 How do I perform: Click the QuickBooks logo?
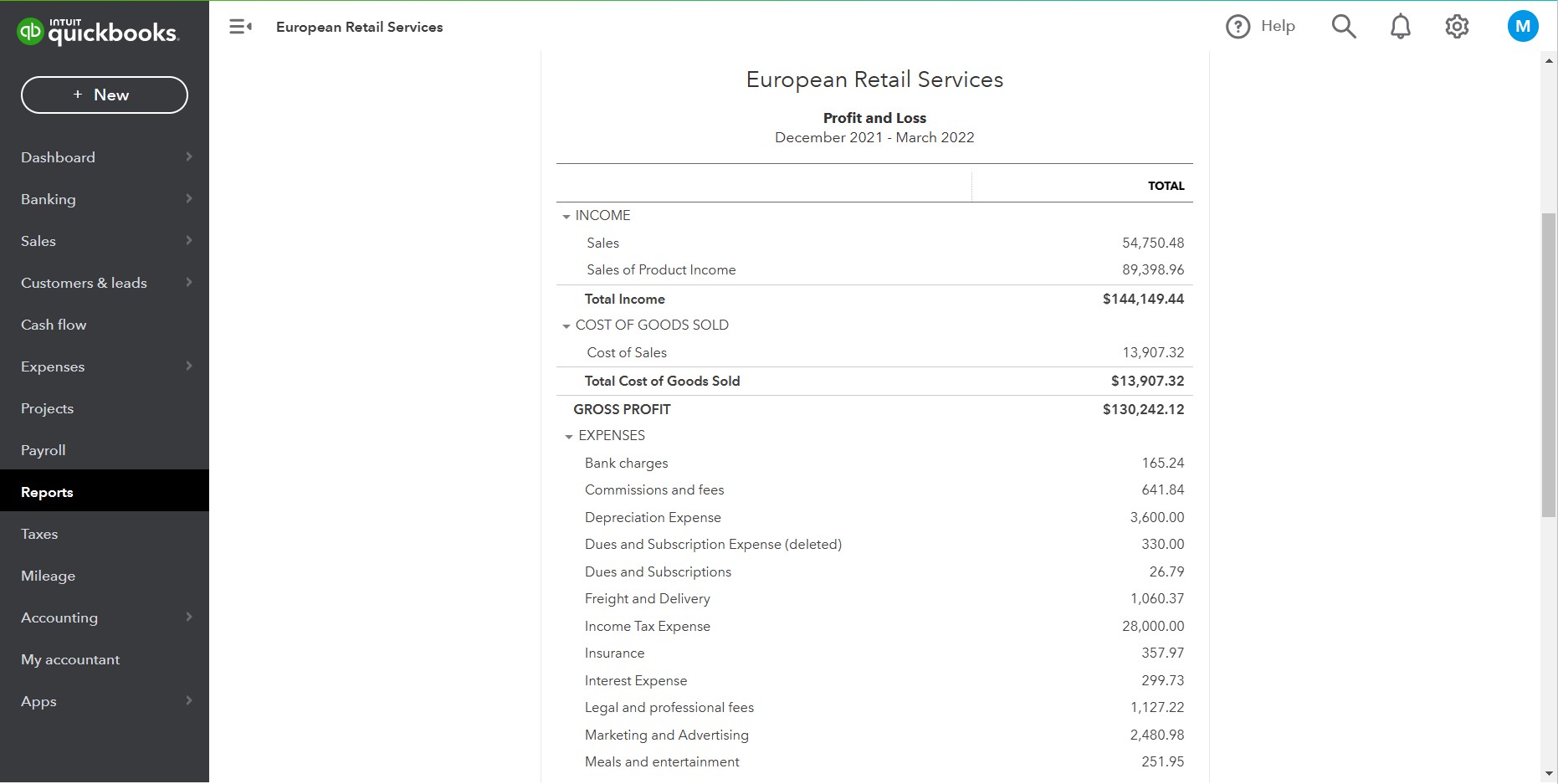click(97, 32)
